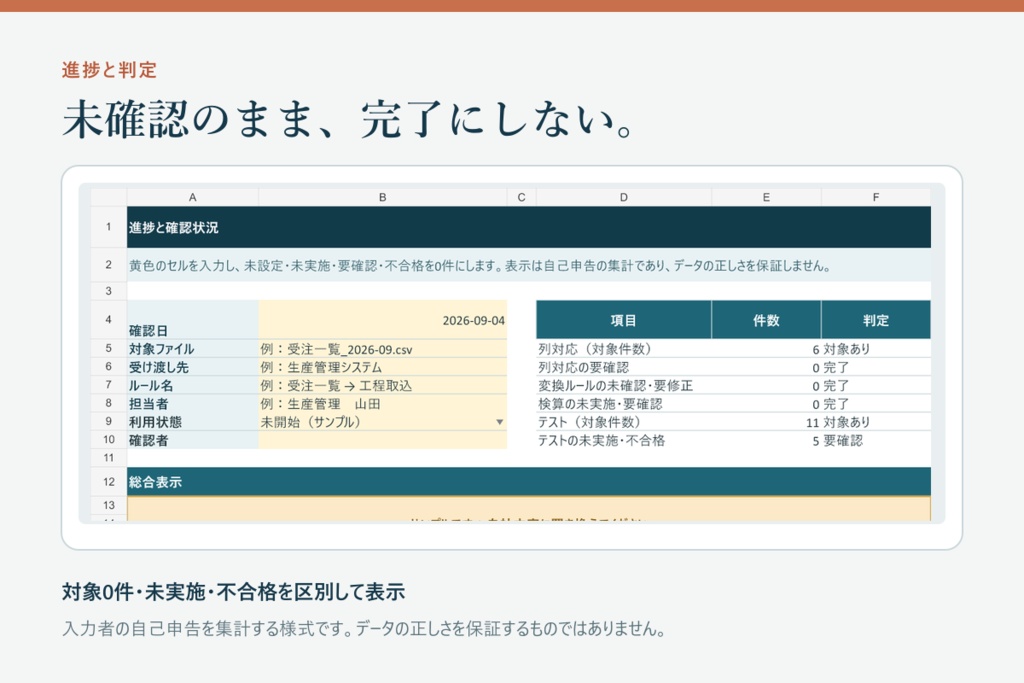Image resolution: width=1024 pixels, height=683 pixels.
Task: Click the 進捗と判定 section label
Action: tap(109, 69)
